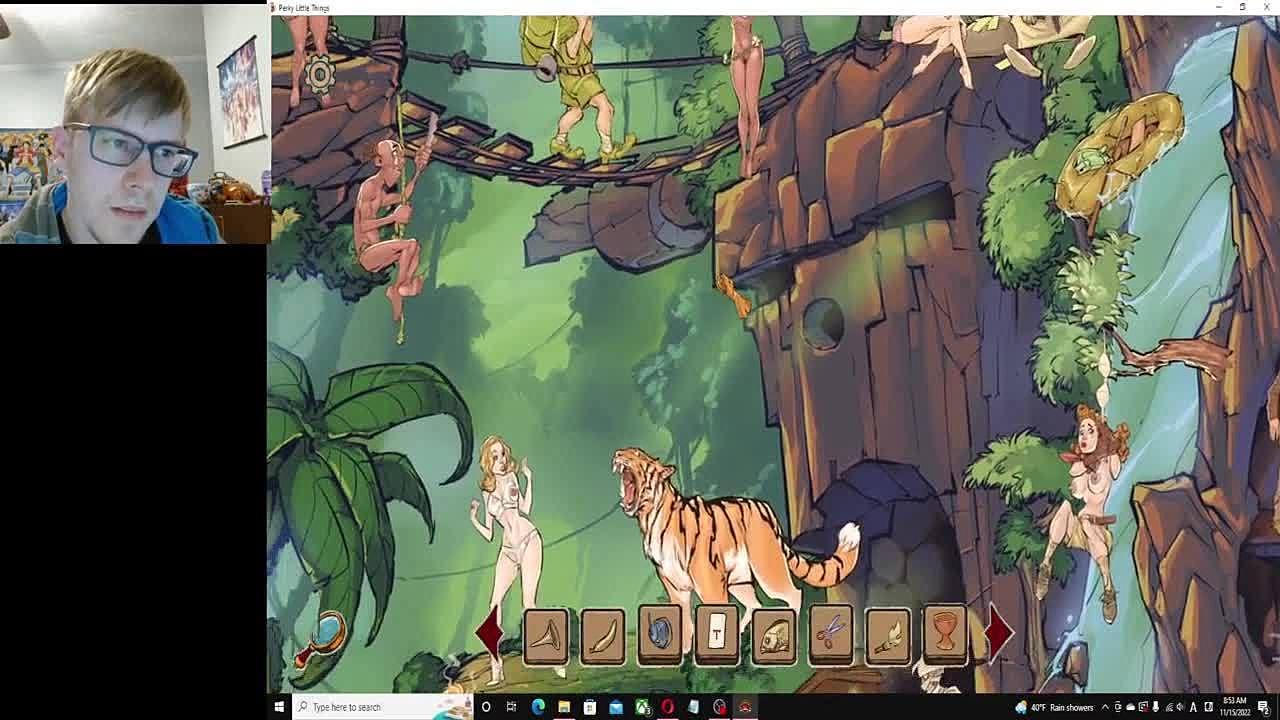Switch to Opera browser in the taskbar
The image size is (1280, 720).
coord(668,707)
